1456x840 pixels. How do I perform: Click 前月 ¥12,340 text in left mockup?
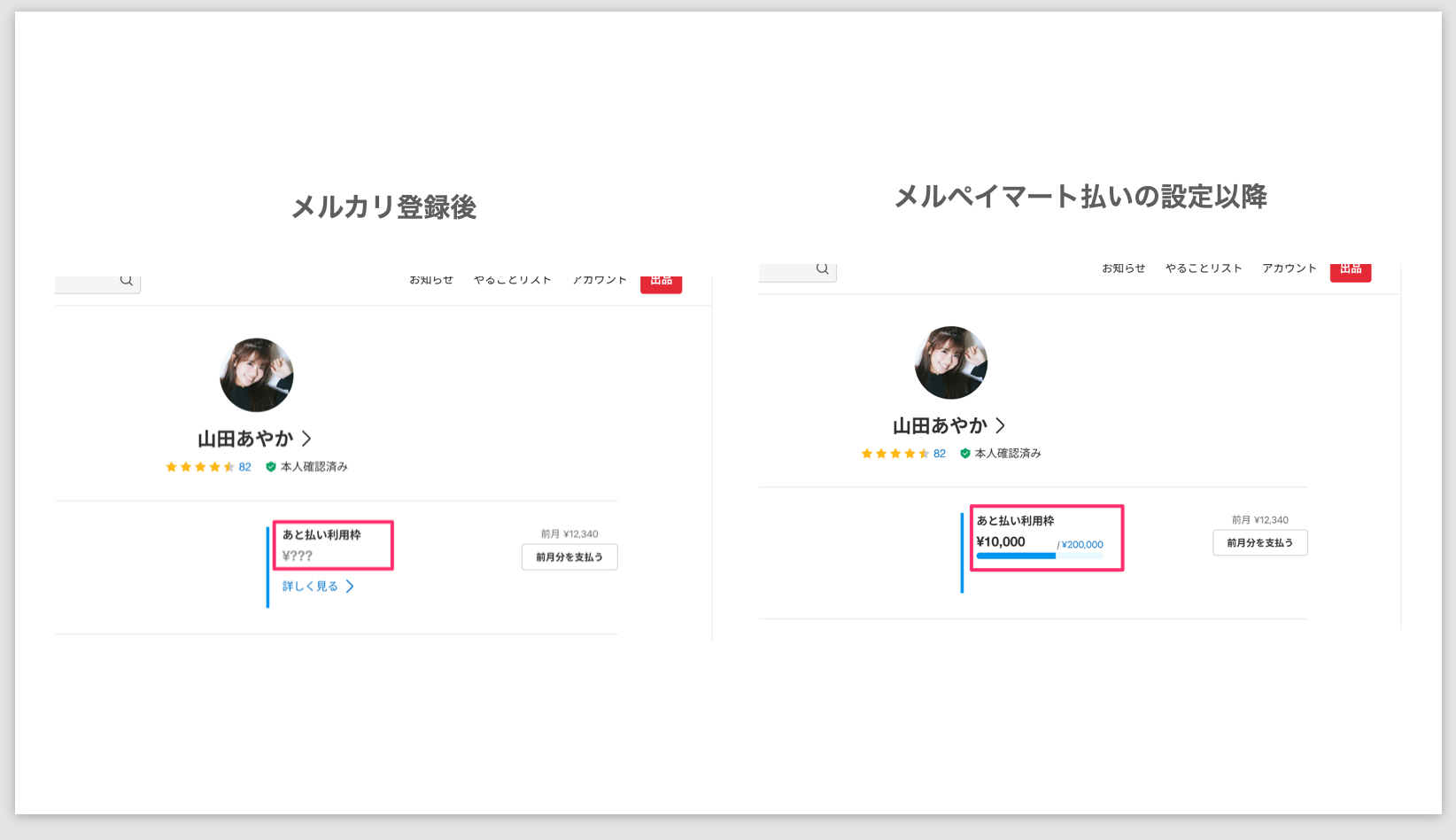569,534
